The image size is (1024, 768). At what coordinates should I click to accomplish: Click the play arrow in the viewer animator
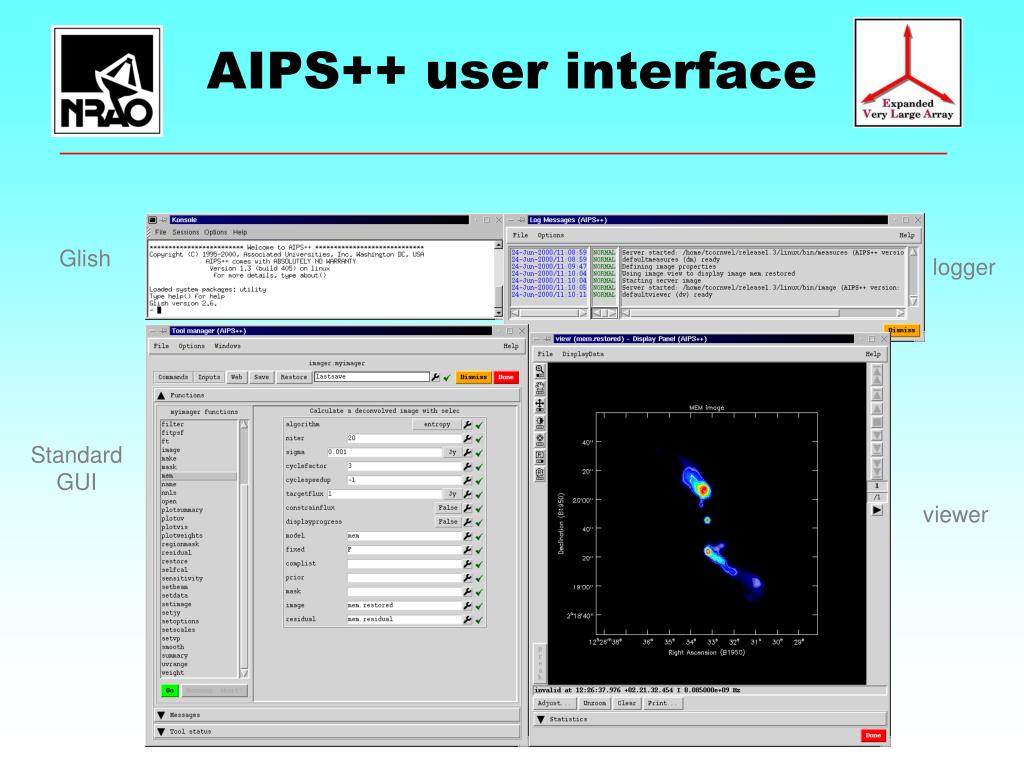[x=877, y=510]
